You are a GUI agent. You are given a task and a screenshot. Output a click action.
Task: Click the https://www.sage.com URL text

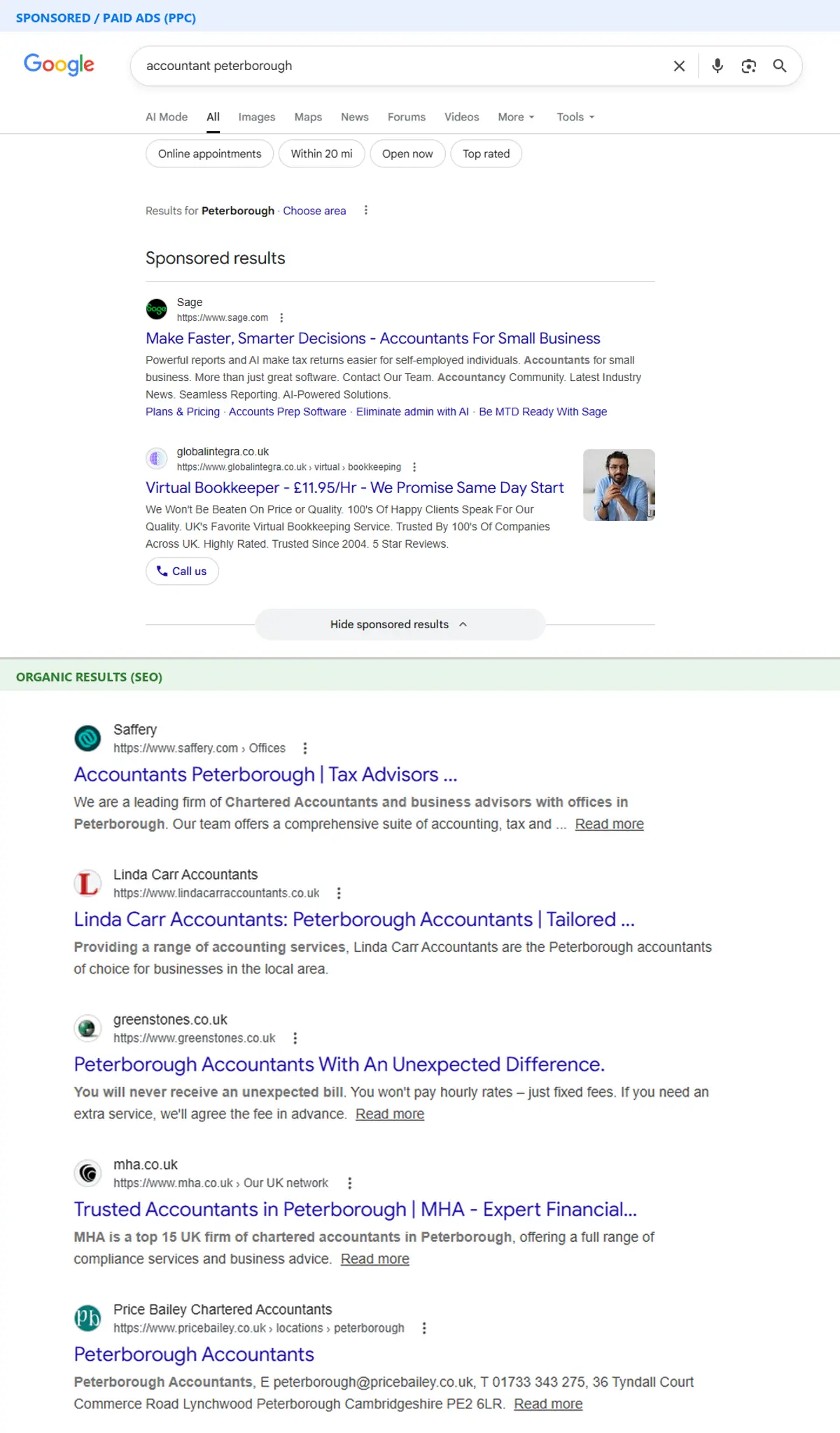(x=223, y=317)
